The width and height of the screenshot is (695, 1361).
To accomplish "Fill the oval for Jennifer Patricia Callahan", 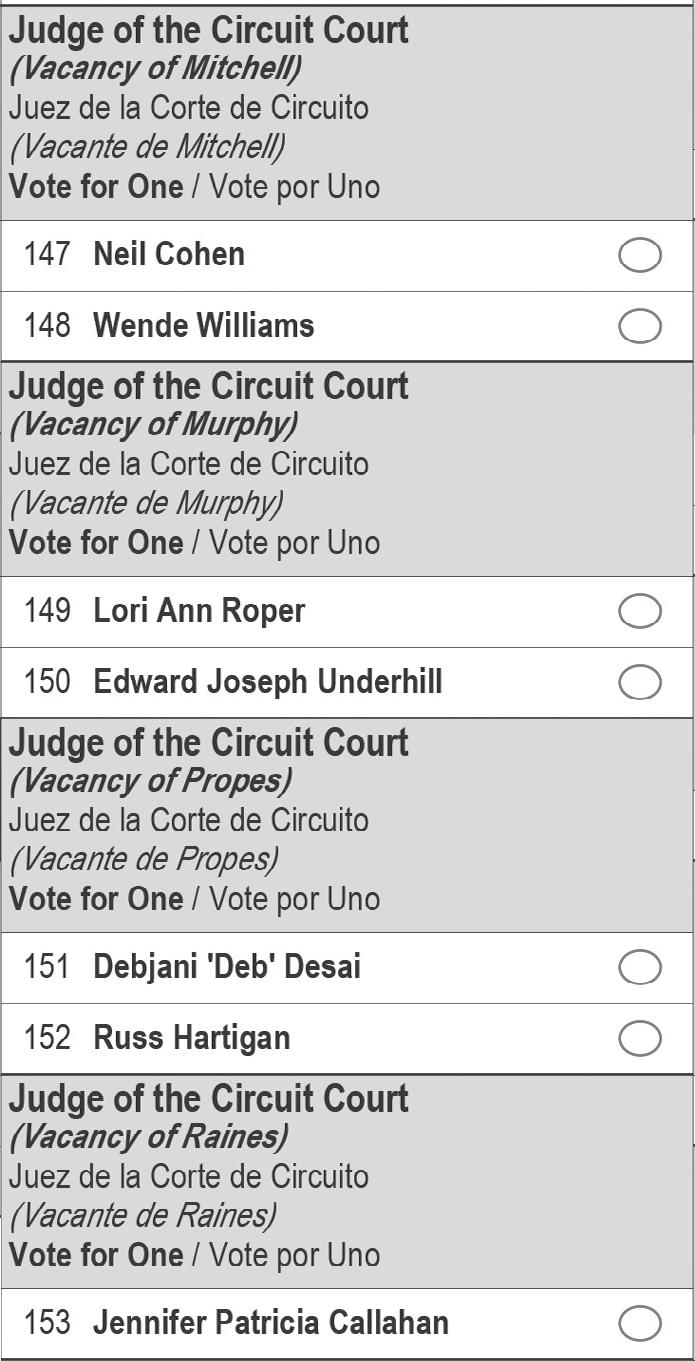I will tap(640, 1323).
